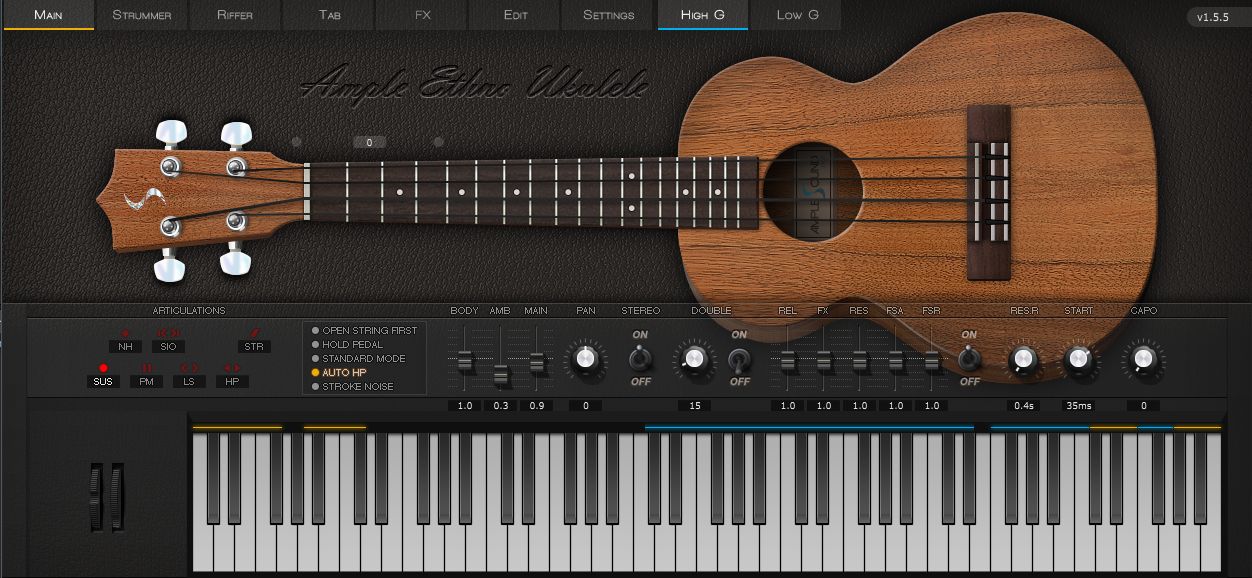Screen dimensions: 1252x578
Task: Click the FSR slider handle
Action: (931, 361)
